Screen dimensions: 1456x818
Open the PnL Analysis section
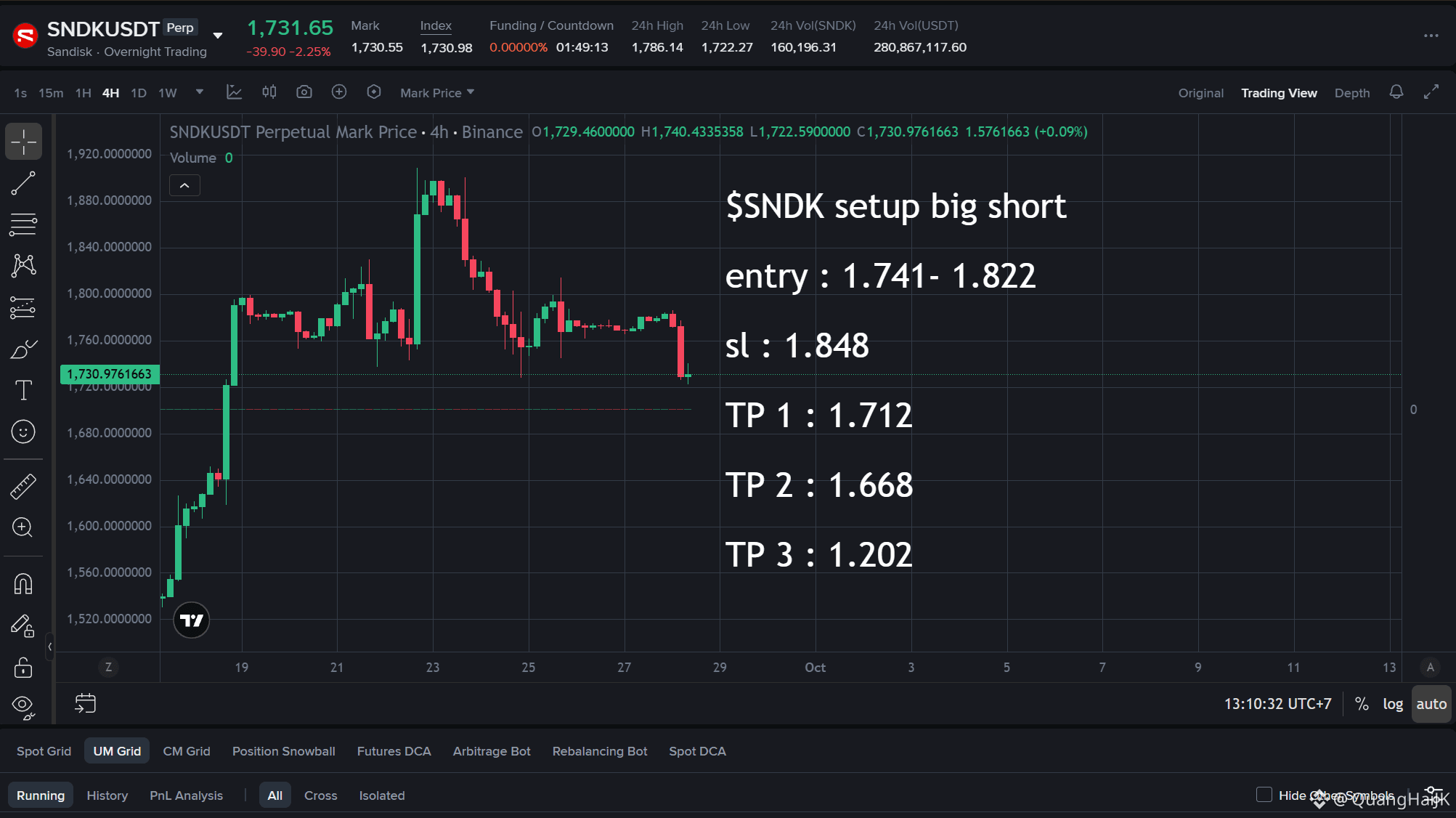tap(186, 795)
